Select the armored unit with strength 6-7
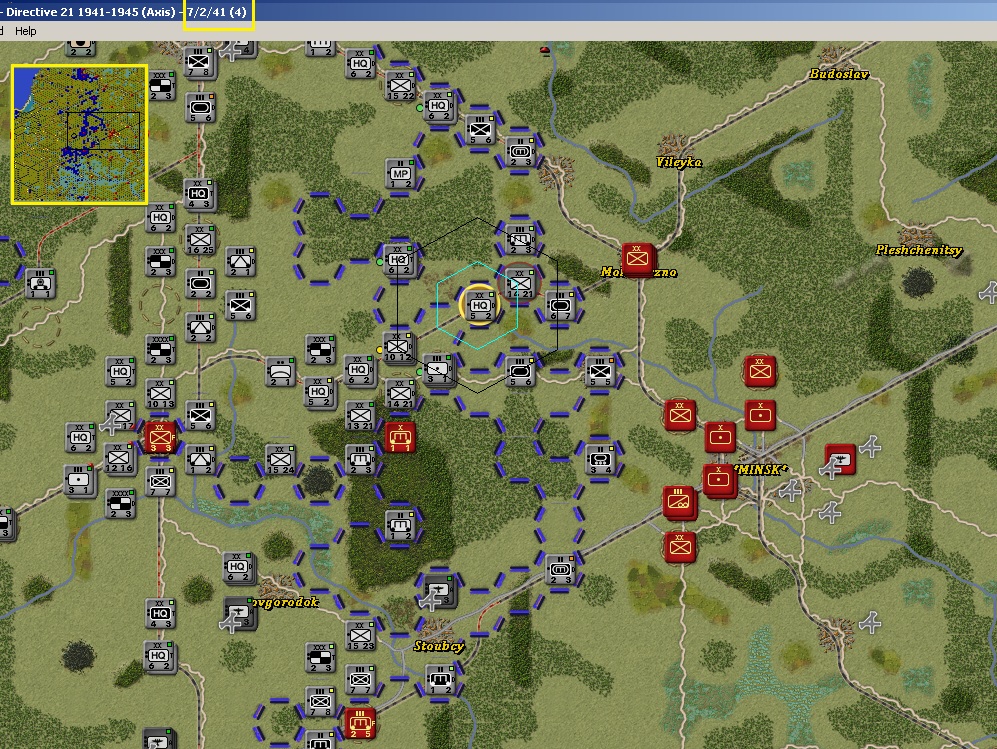This screenshot has height=749, width=997. [560, 305]
